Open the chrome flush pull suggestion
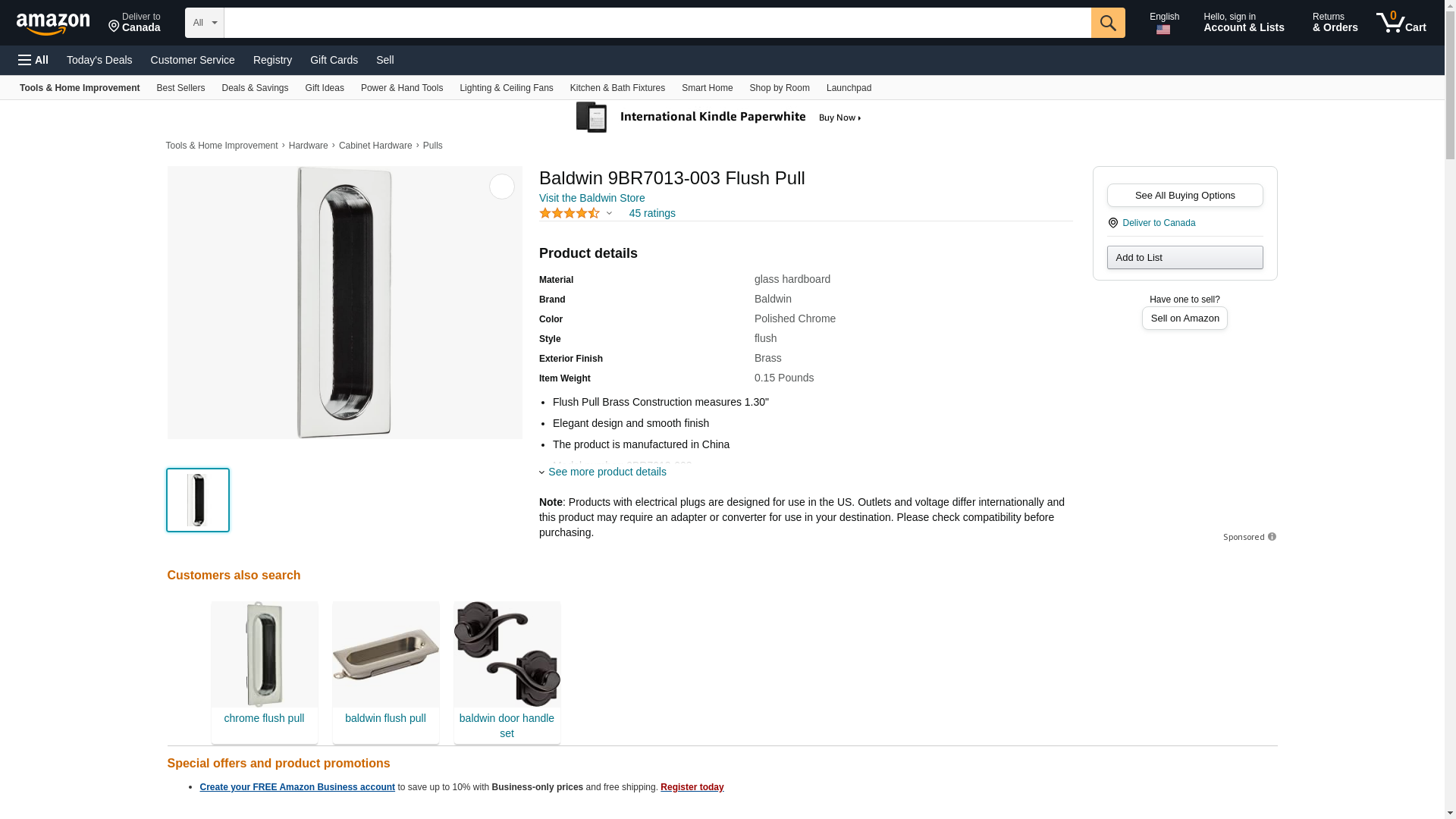The height and width of the screenshot is (819, 1456). pyautogui.click(x=264, y=671)
